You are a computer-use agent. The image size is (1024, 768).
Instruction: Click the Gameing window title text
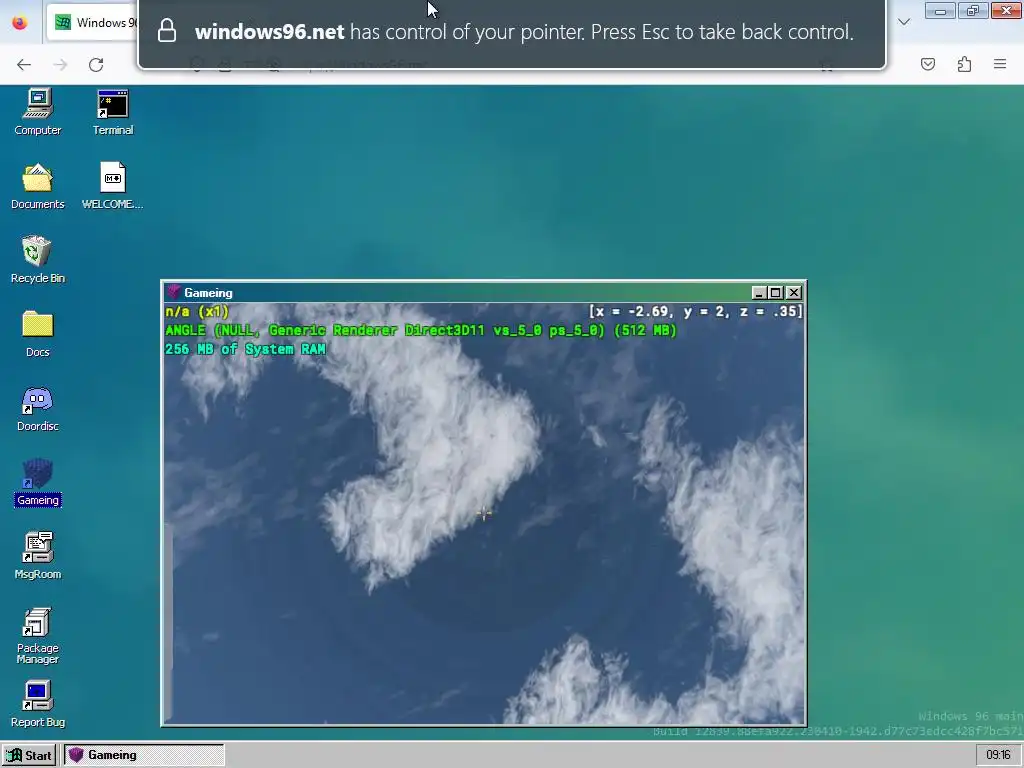[x=208, y=293]
